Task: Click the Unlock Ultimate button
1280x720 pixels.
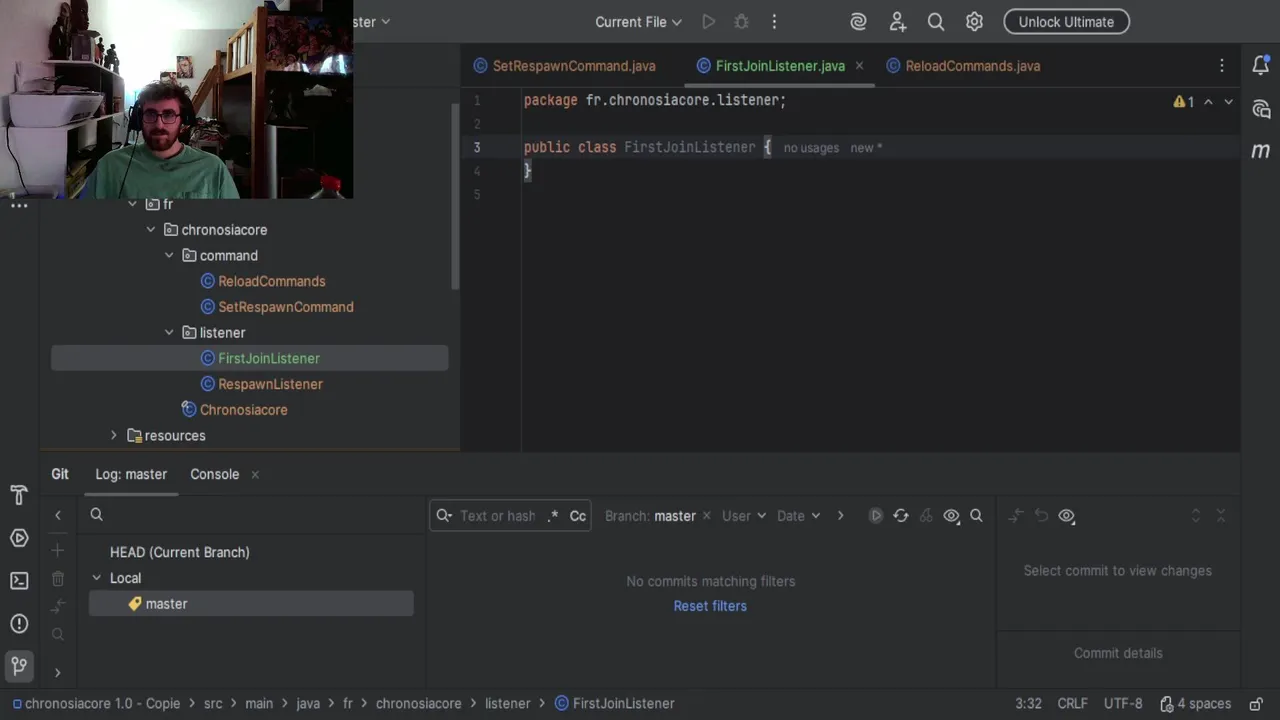Action: (1066, 22)
